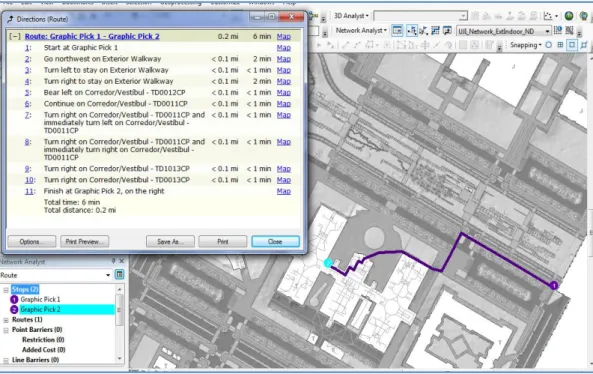593x374 pixels.
Task: Click the ArcGlobe launch icon
Action: 569,16
